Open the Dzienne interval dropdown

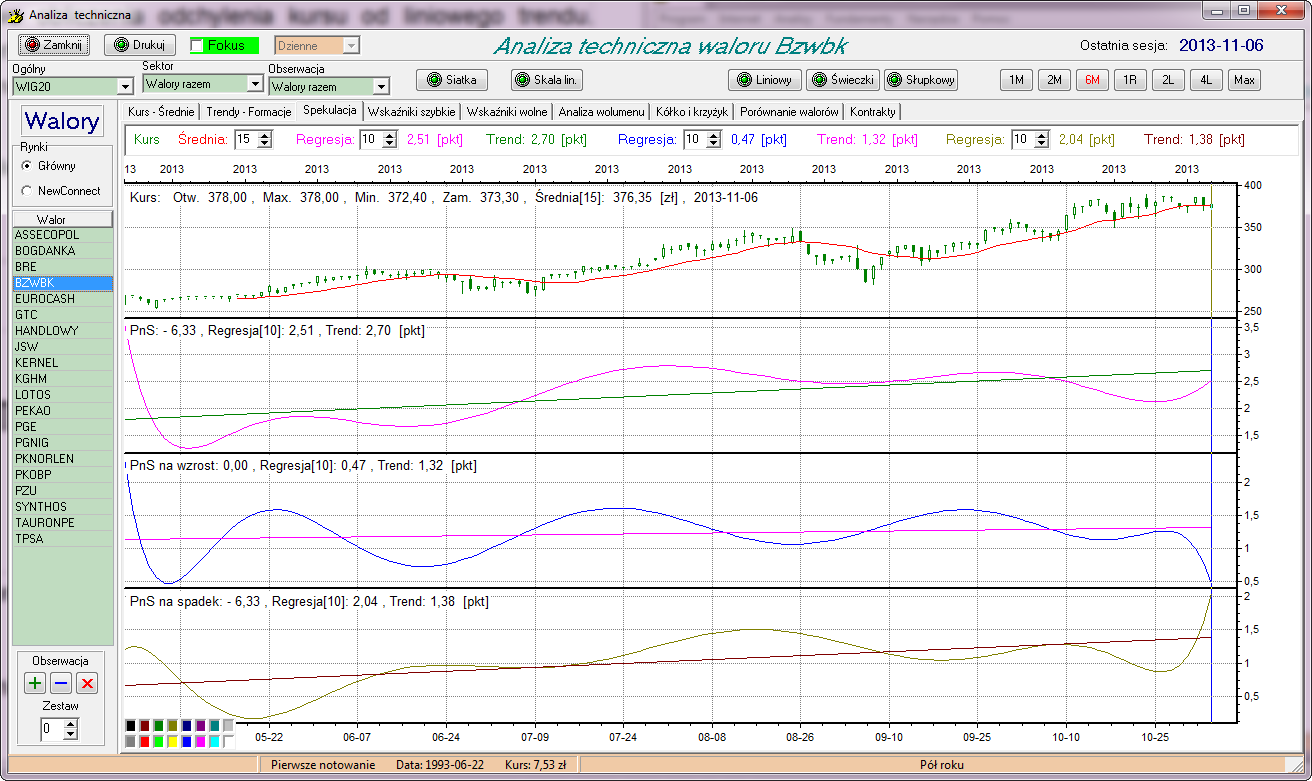[350, 45]
